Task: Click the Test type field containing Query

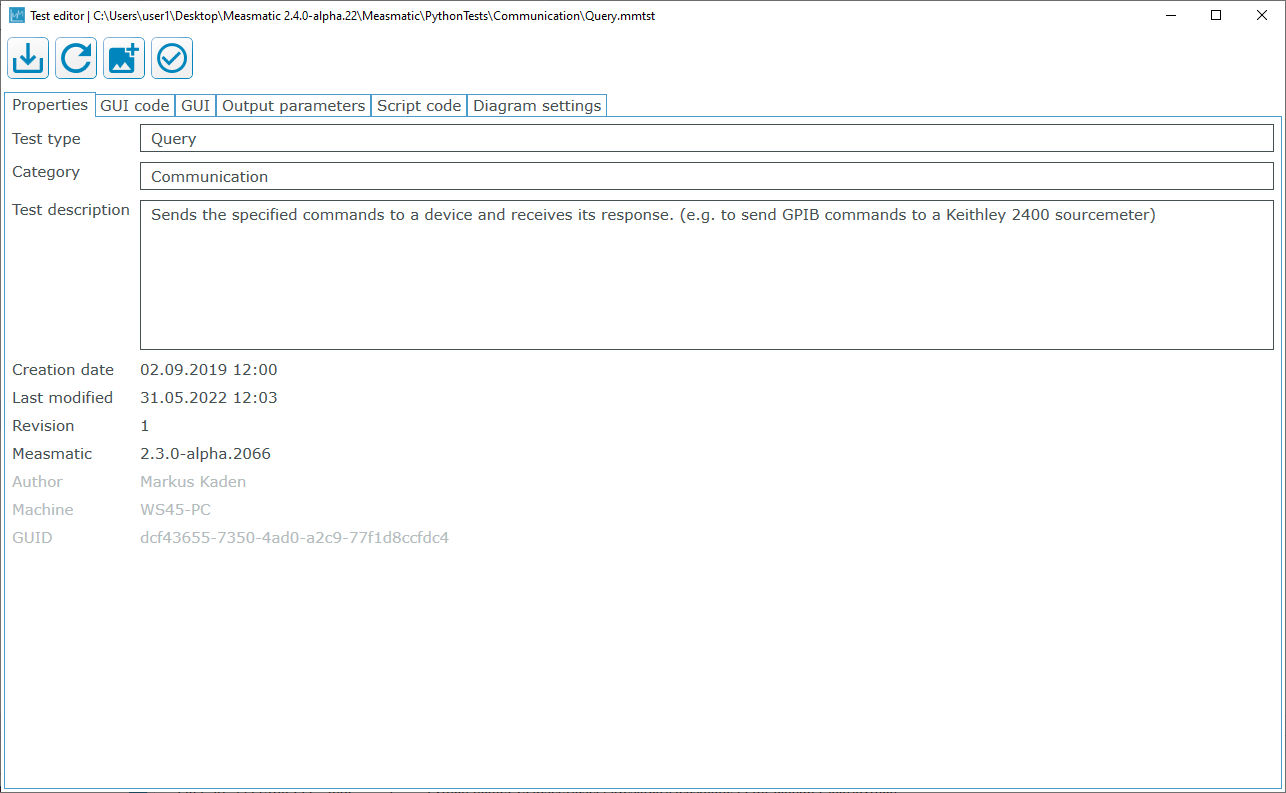Action: pyautogui.click(x=707, y=138)
